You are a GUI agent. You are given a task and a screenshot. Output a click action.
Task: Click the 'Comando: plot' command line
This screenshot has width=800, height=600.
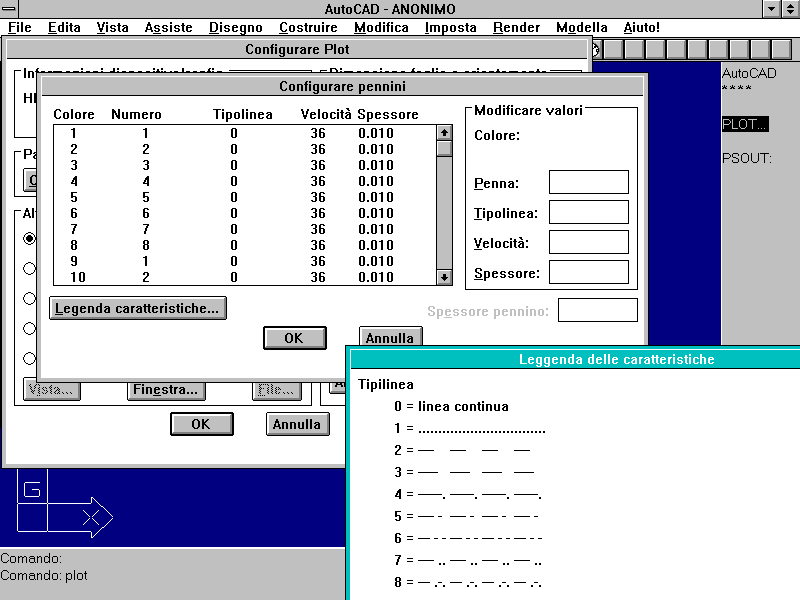[x=44, y=576]
